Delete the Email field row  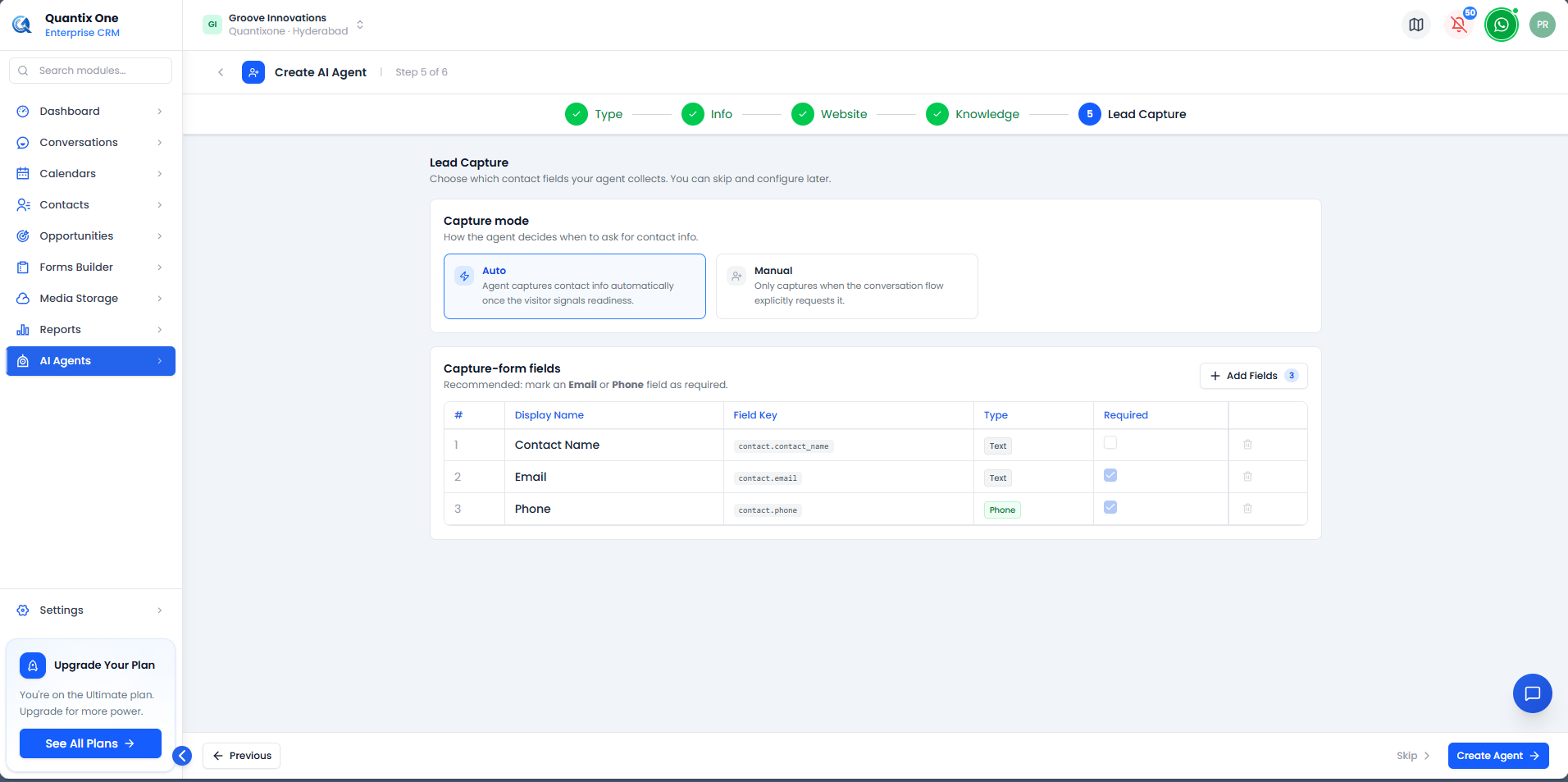point(1247,477)
